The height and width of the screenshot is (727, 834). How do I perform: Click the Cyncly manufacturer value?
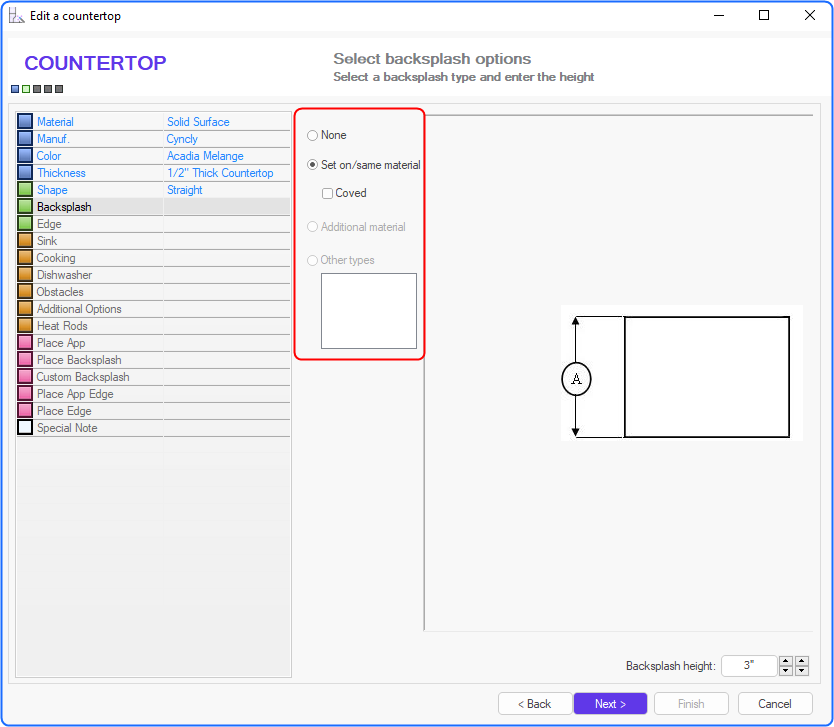click(x=182, y=139)
